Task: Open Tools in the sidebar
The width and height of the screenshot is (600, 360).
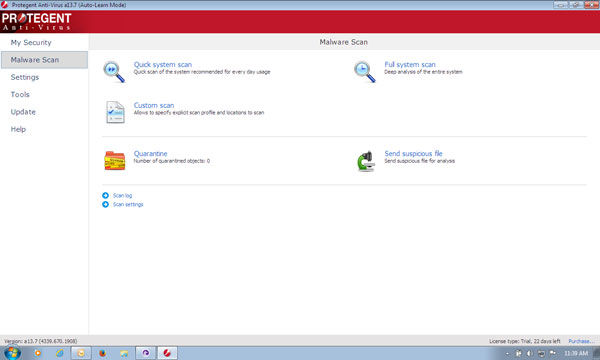Action: [20, 94]
